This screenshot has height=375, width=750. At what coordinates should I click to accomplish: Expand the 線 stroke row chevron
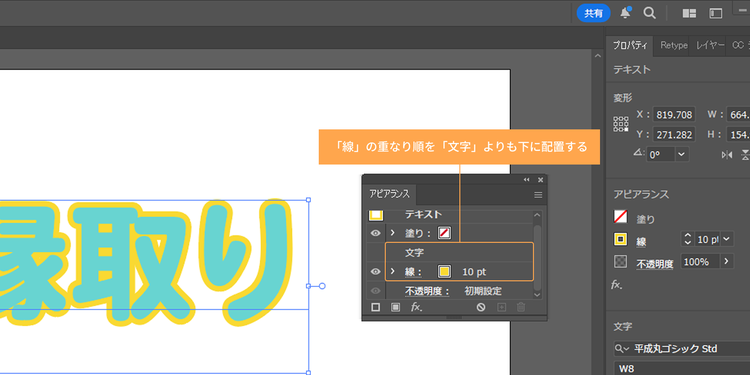(x=393, y=271)
